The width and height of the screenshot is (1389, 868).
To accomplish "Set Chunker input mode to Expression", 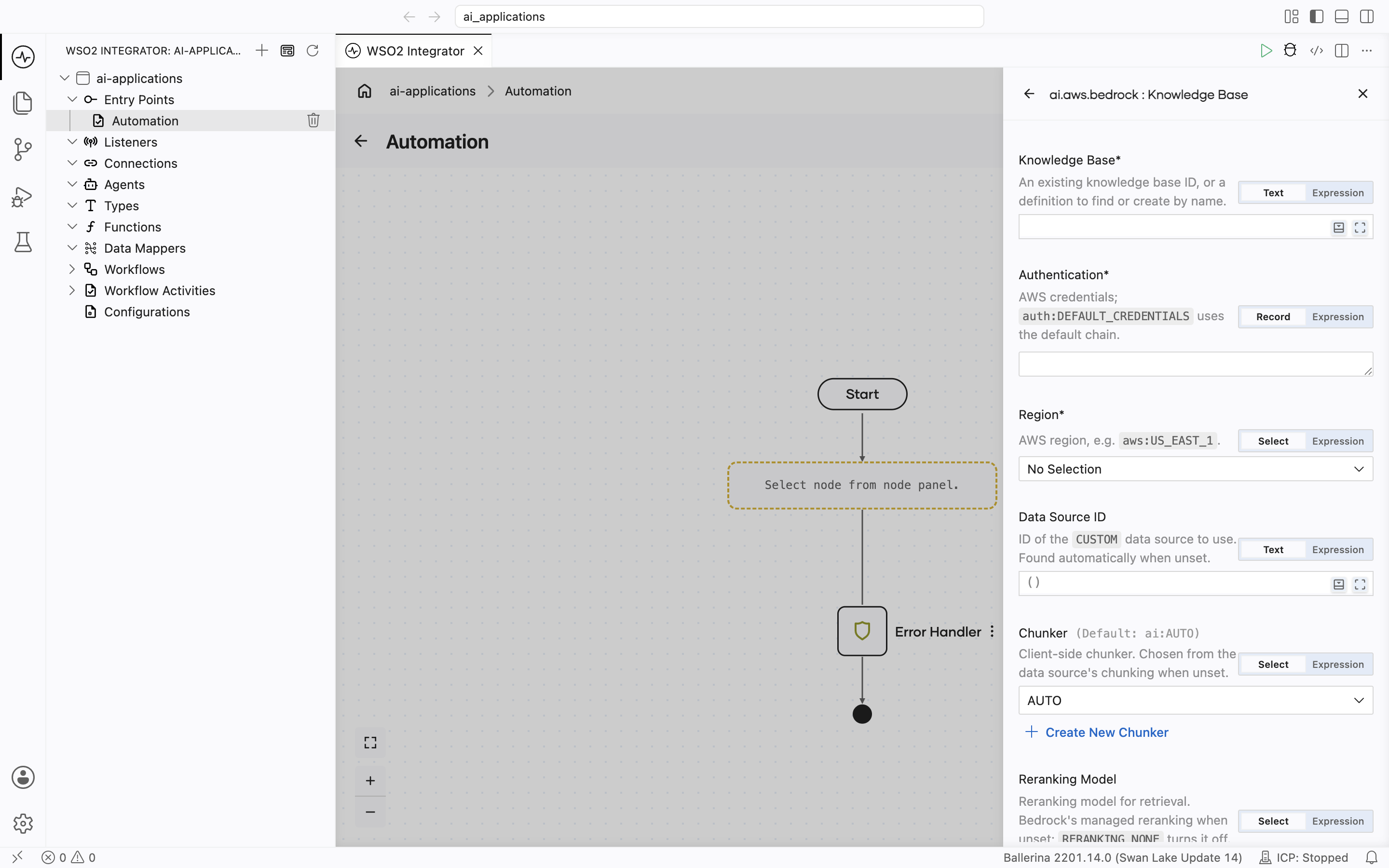I will [x=1338, y=664].
